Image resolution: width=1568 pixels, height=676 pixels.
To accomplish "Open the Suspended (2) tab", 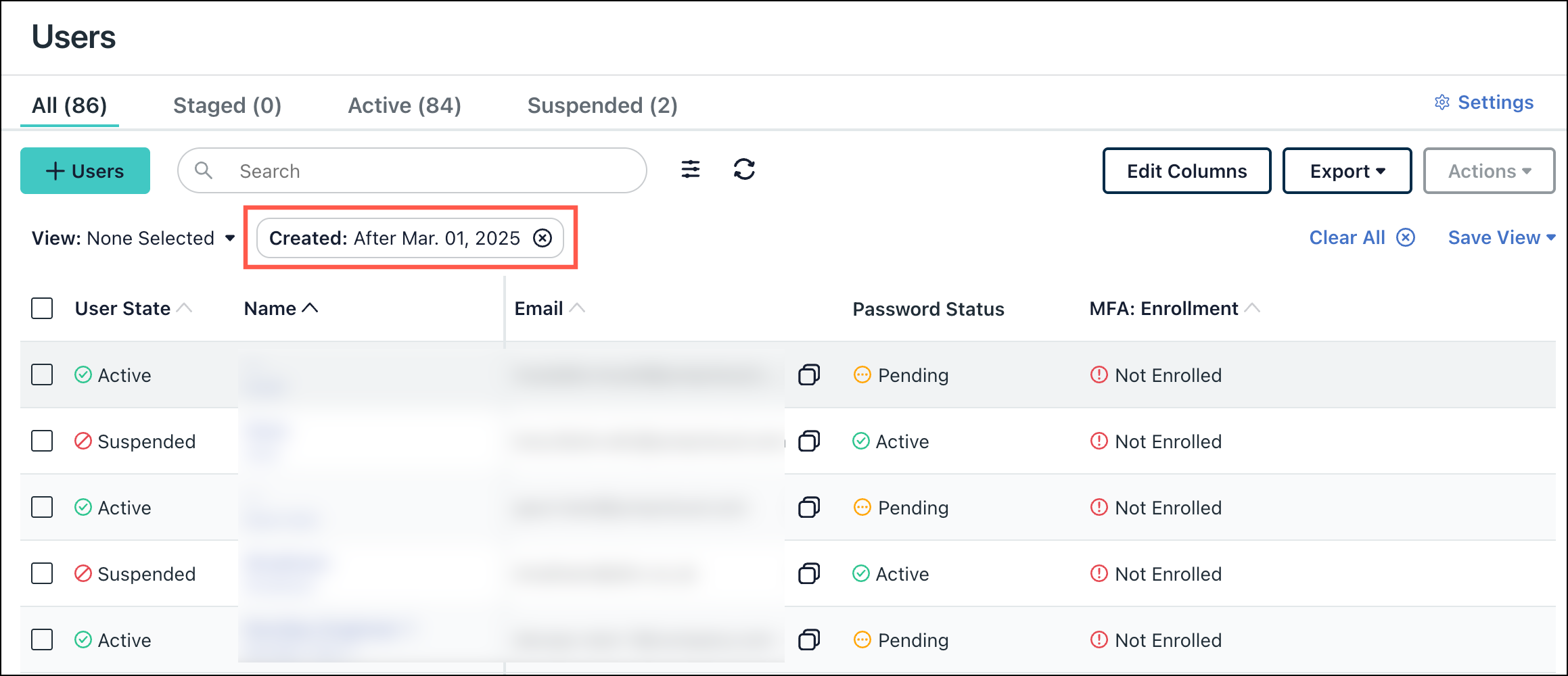I will (x=602, y=105).
